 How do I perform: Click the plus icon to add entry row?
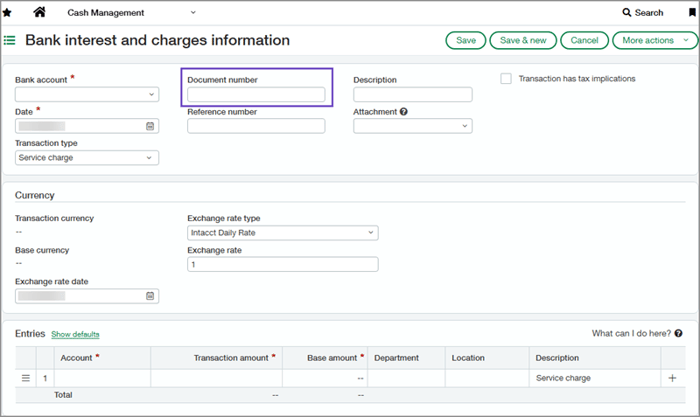tap(672, 378)
